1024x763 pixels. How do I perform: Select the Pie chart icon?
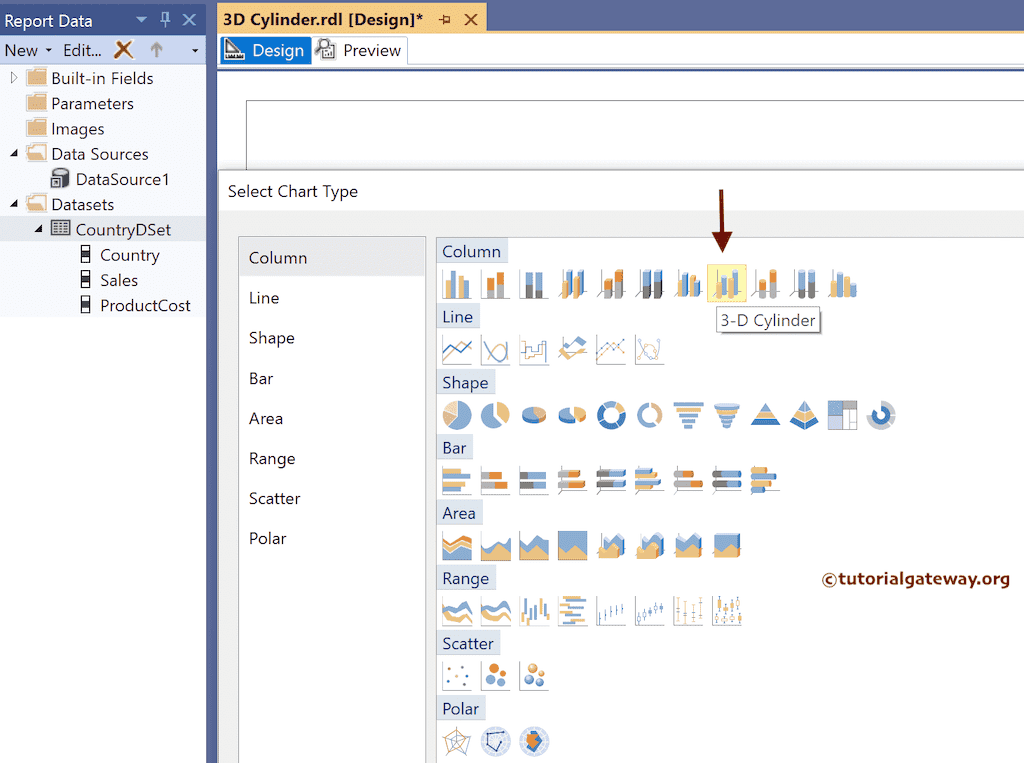[x=456, y=415]
